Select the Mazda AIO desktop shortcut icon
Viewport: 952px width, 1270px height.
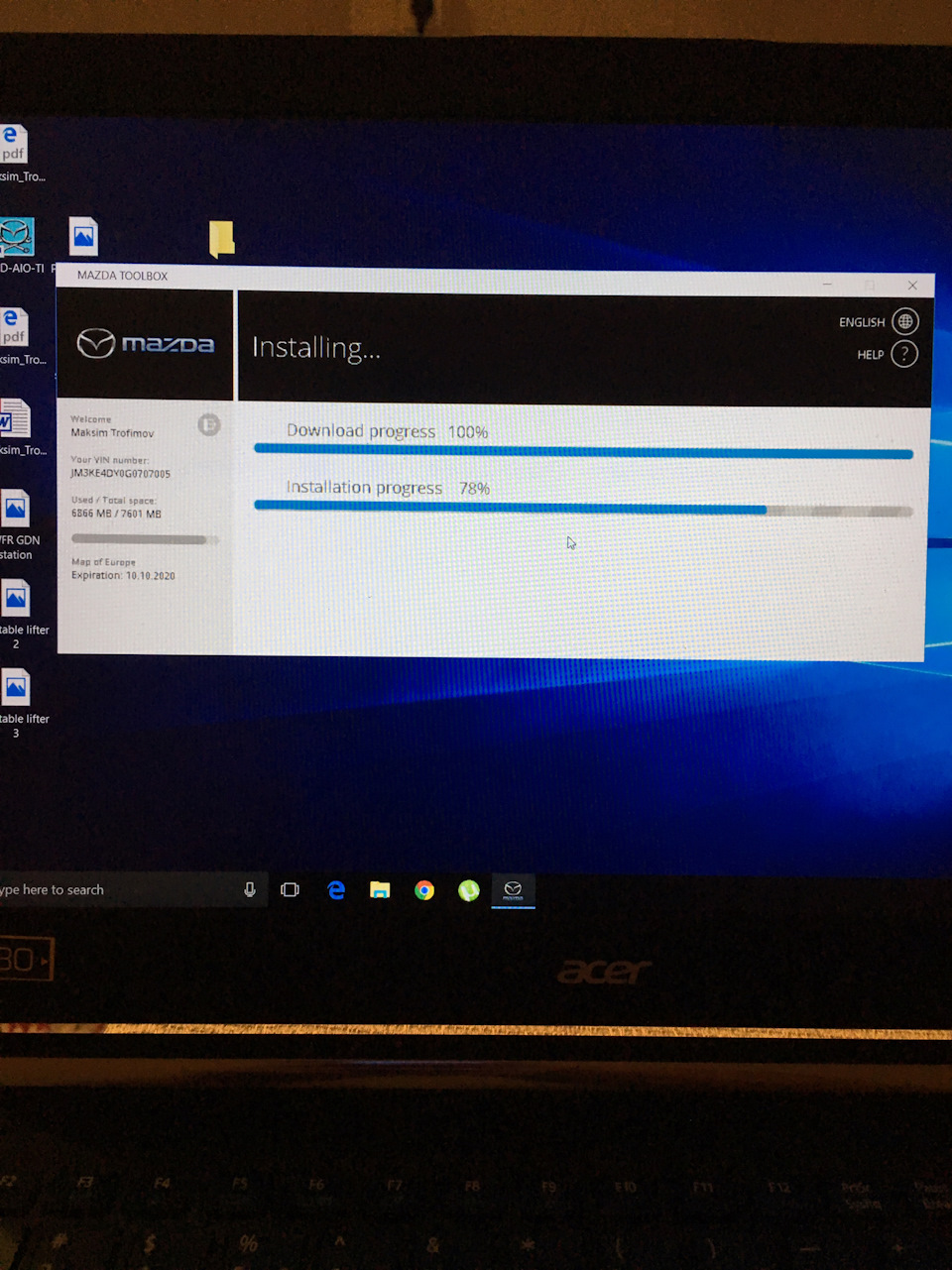click(18, 238)
